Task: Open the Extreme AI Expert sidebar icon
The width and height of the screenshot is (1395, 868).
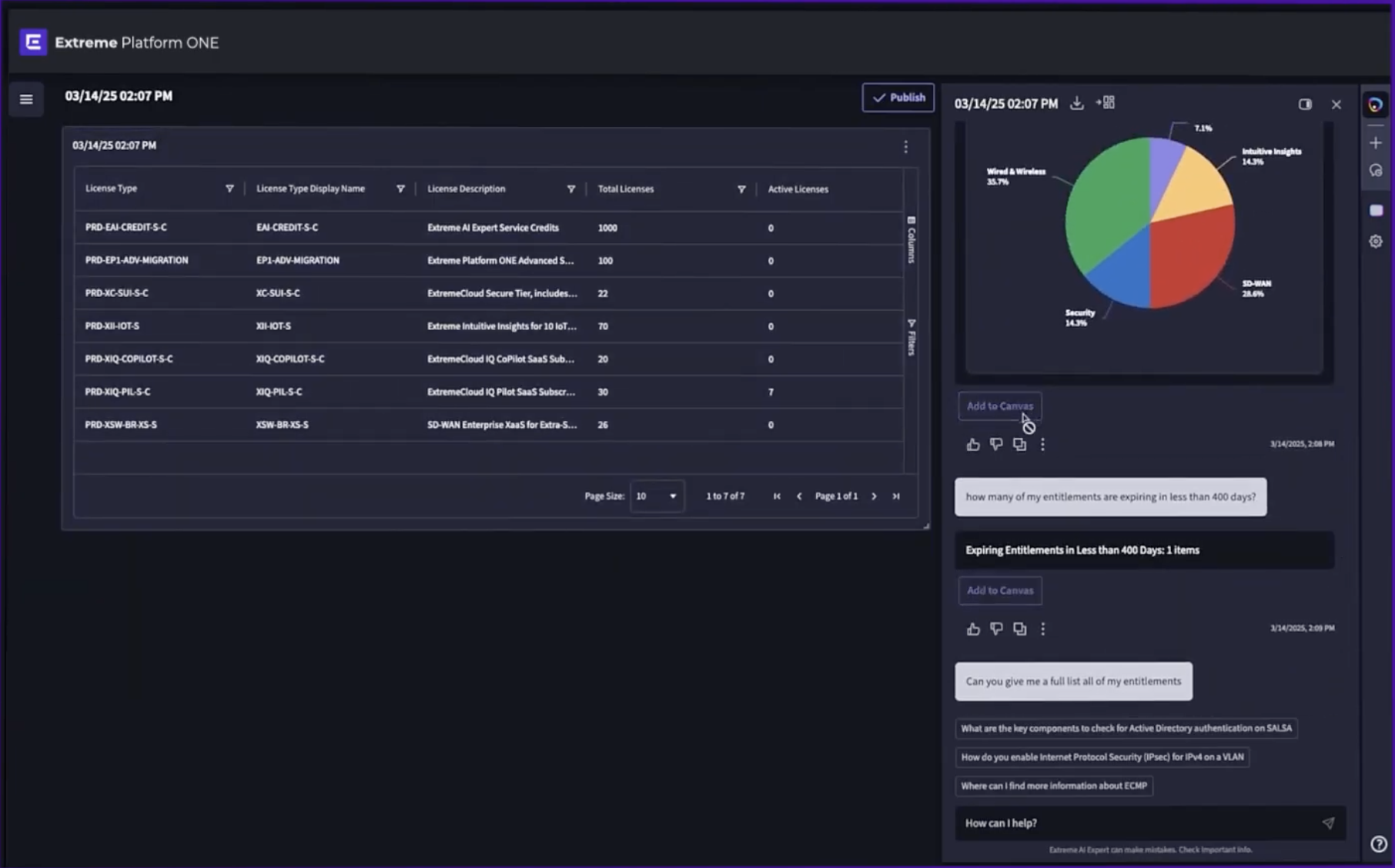Action: pos(1376,105)
